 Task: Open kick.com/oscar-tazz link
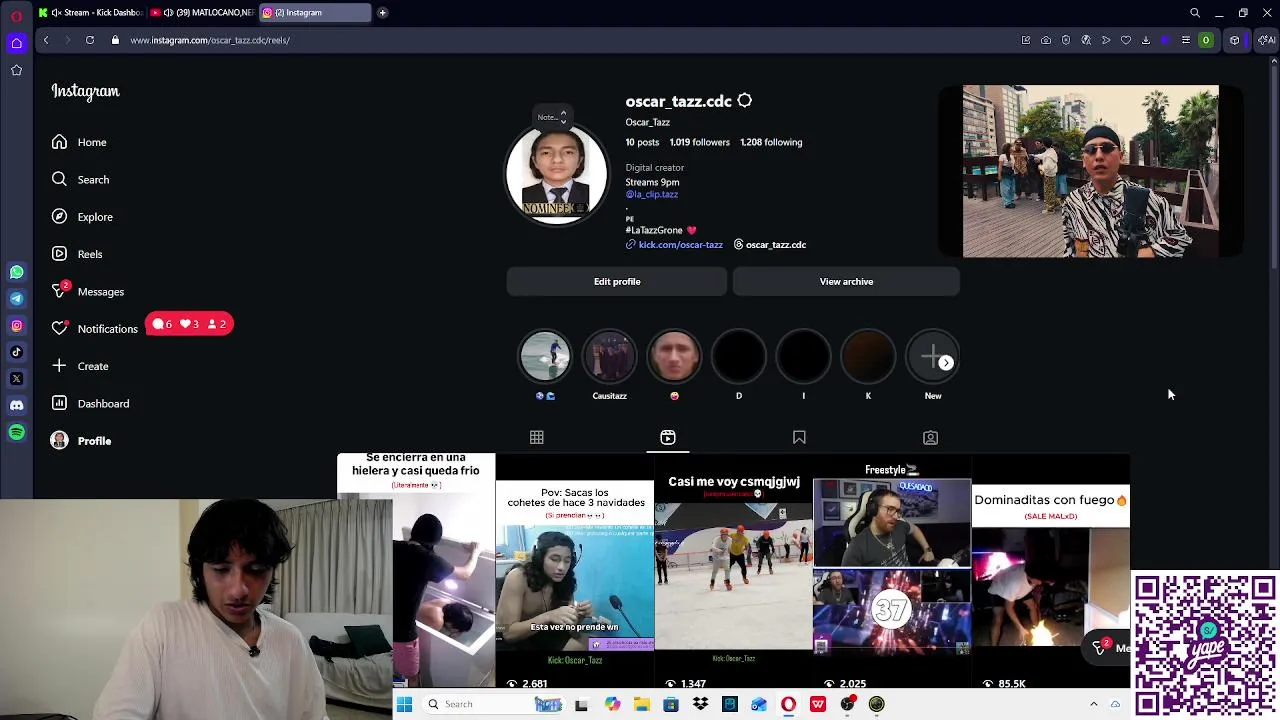click(x=674, y=245)
